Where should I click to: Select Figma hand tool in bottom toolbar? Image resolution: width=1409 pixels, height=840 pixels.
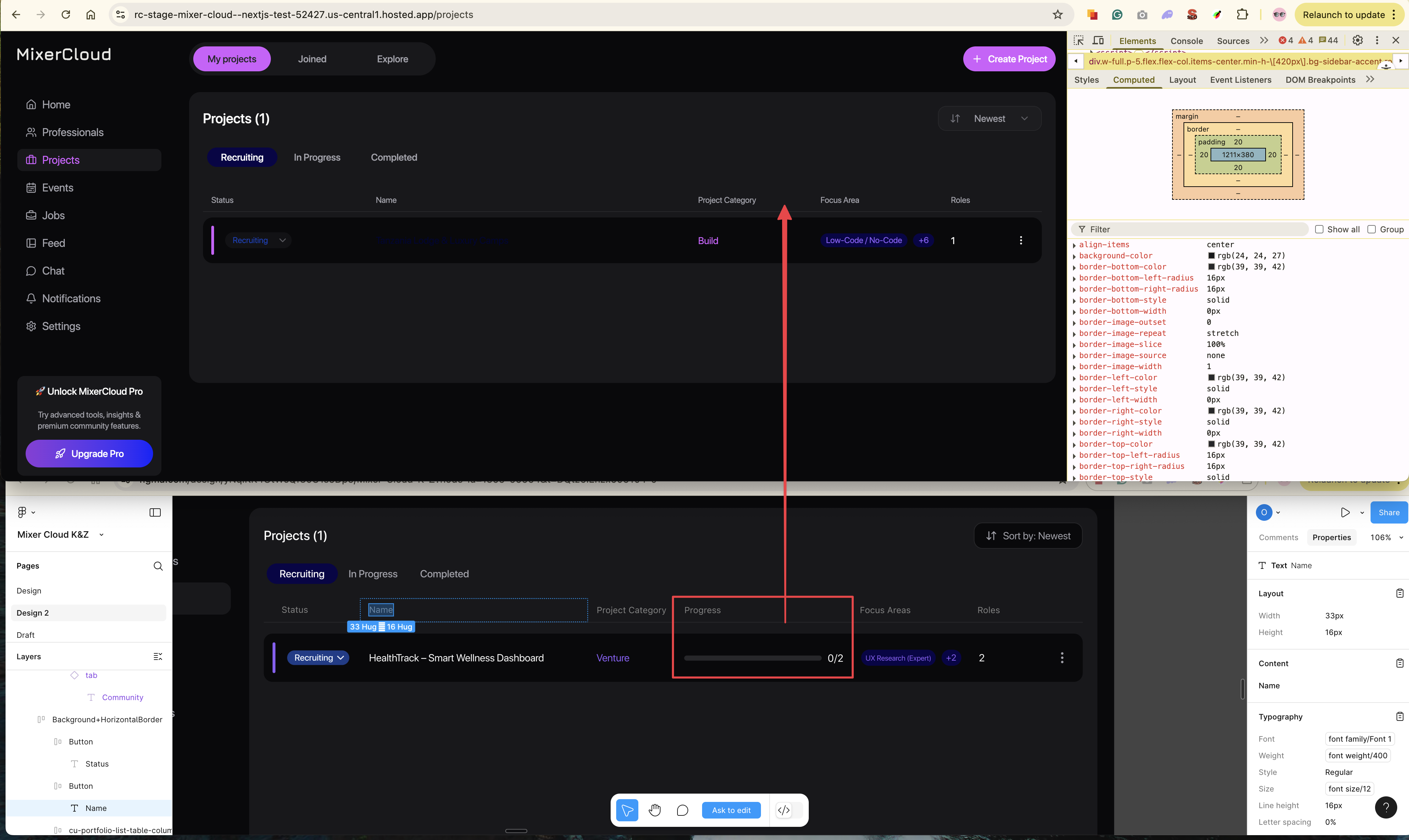click(655, 810)
